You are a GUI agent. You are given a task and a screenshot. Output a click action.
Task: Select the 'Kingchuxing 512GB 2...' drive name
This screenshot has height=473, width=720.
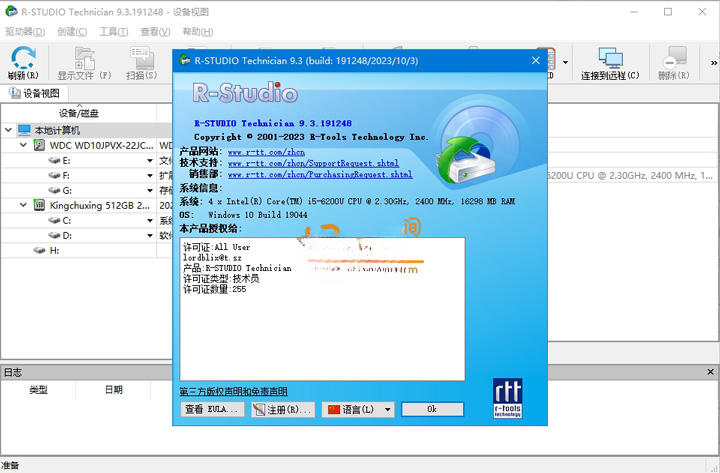click(100, 205)
